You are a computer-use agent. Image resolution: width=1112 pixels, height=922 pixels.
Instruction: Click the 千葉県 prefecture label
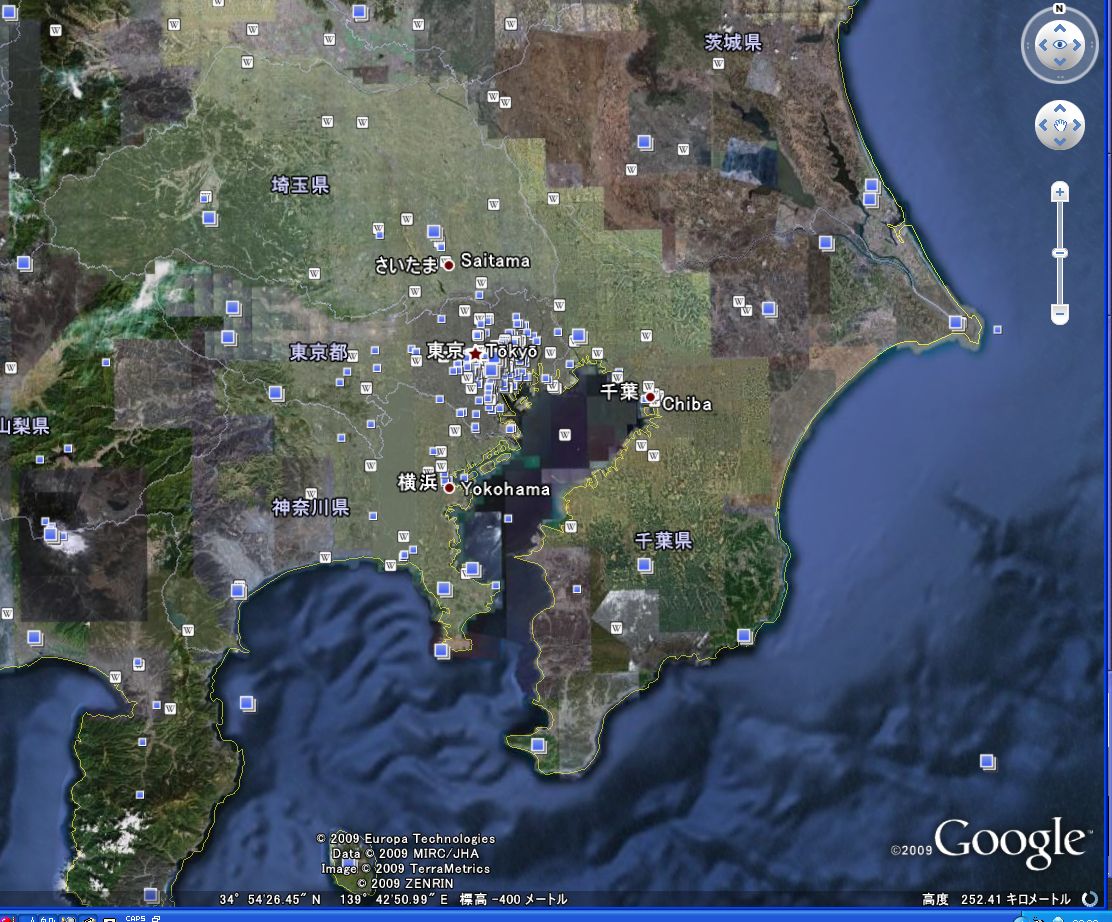[663, 541]
